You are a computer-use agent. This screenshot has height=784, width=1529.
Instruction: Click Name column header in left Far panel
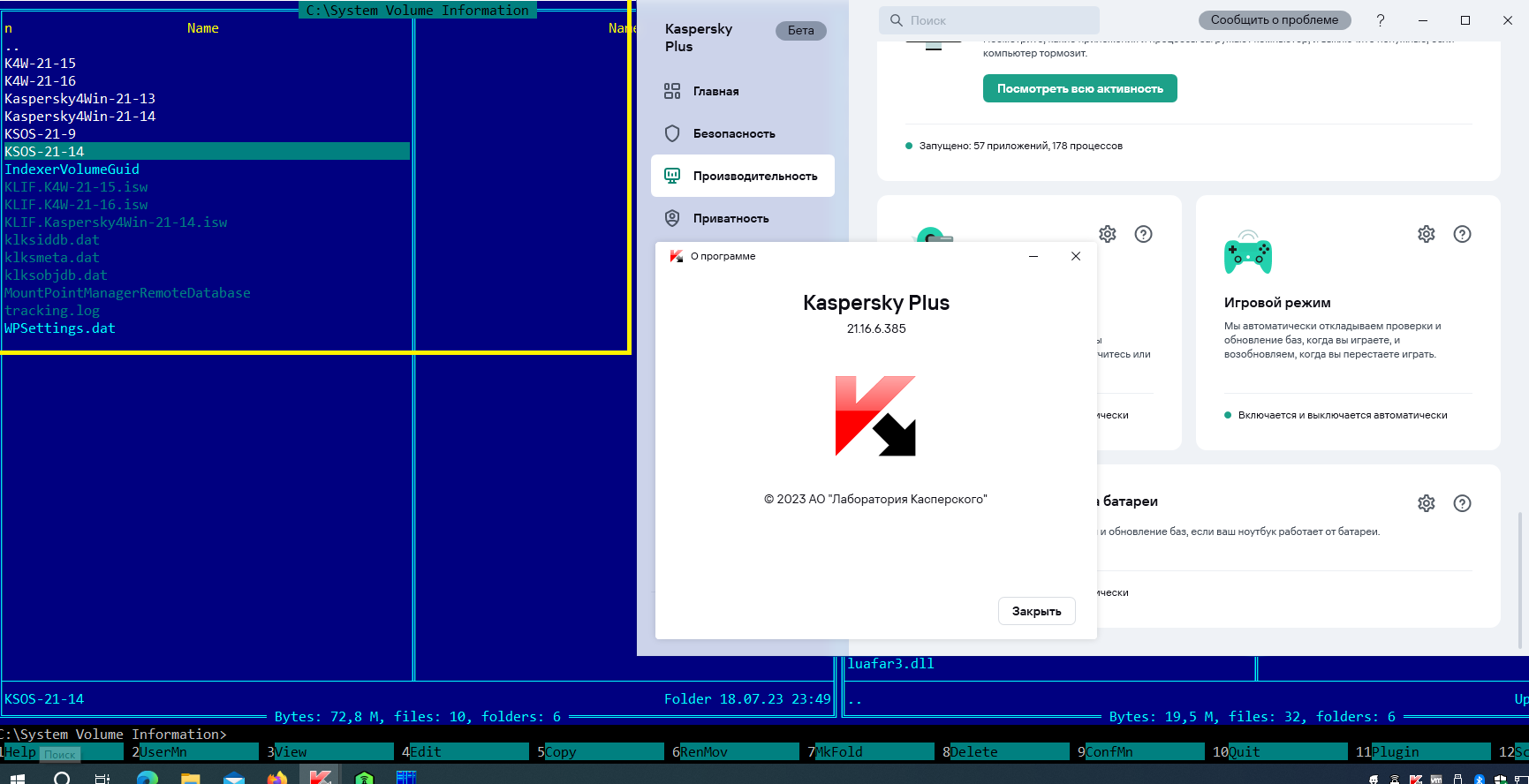pyautogui.click(x=203, y=28)
